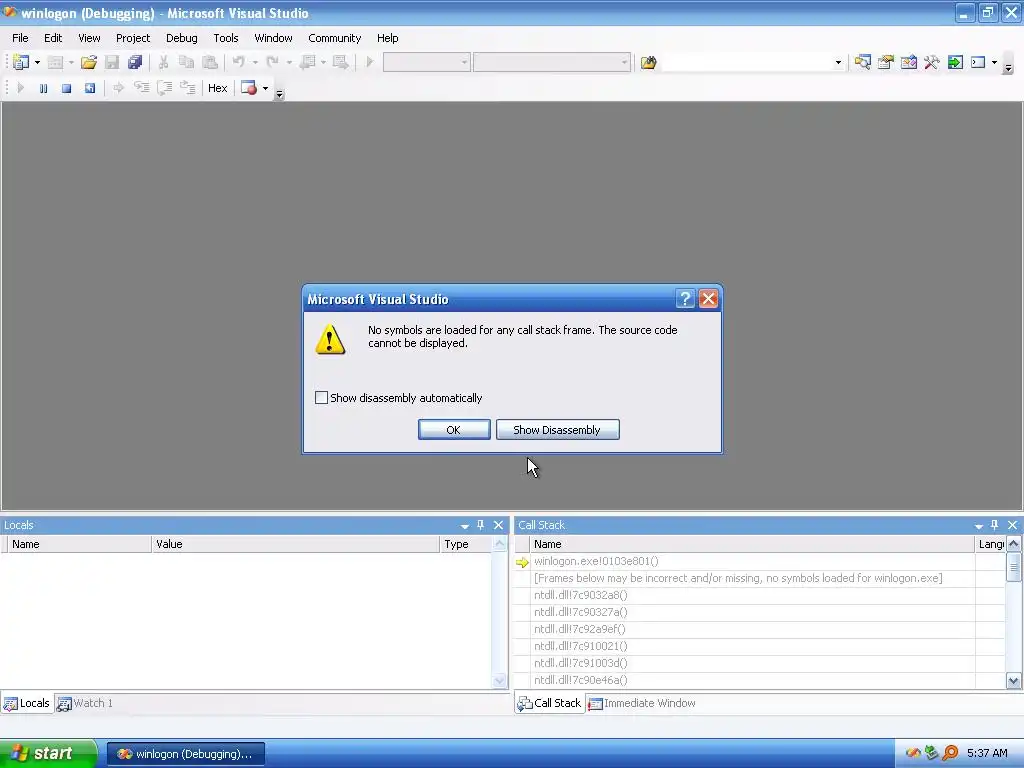
Task: Open the Debug menu
Action: coord(182,38)
